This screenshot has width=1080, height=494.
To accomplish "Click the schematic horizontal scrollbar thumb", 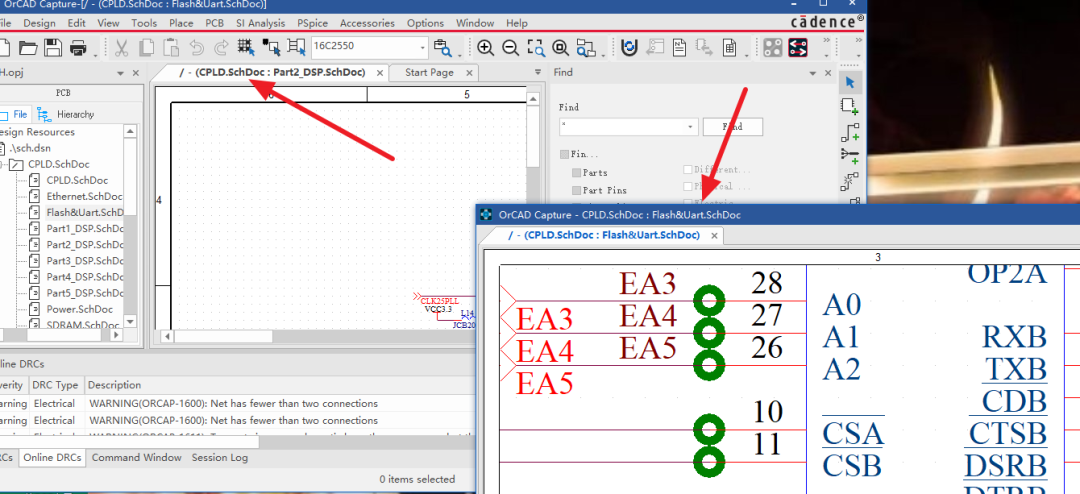I will [x=223, y=337].
